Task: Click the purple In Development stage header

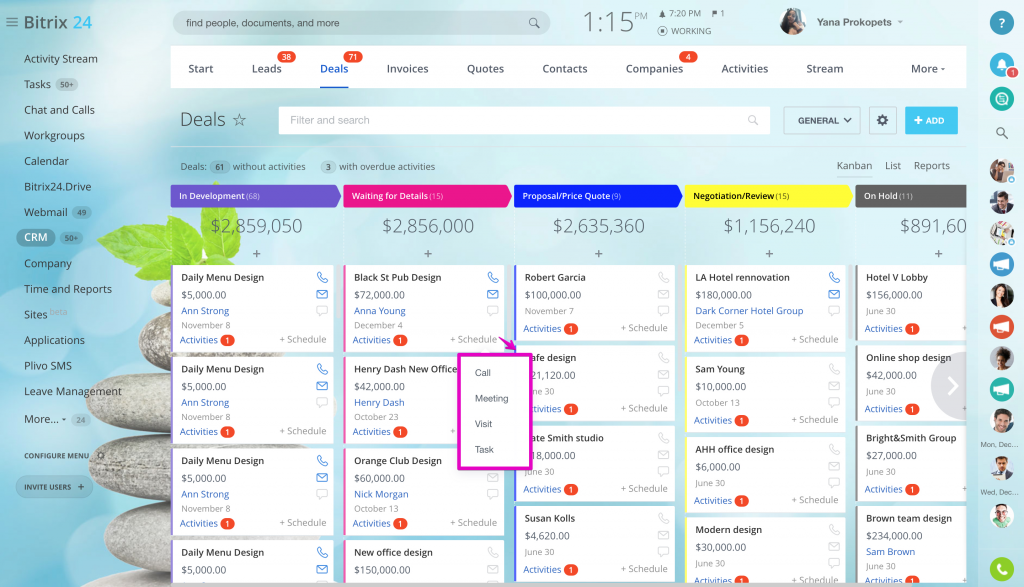Action: [x=255, y=196]
